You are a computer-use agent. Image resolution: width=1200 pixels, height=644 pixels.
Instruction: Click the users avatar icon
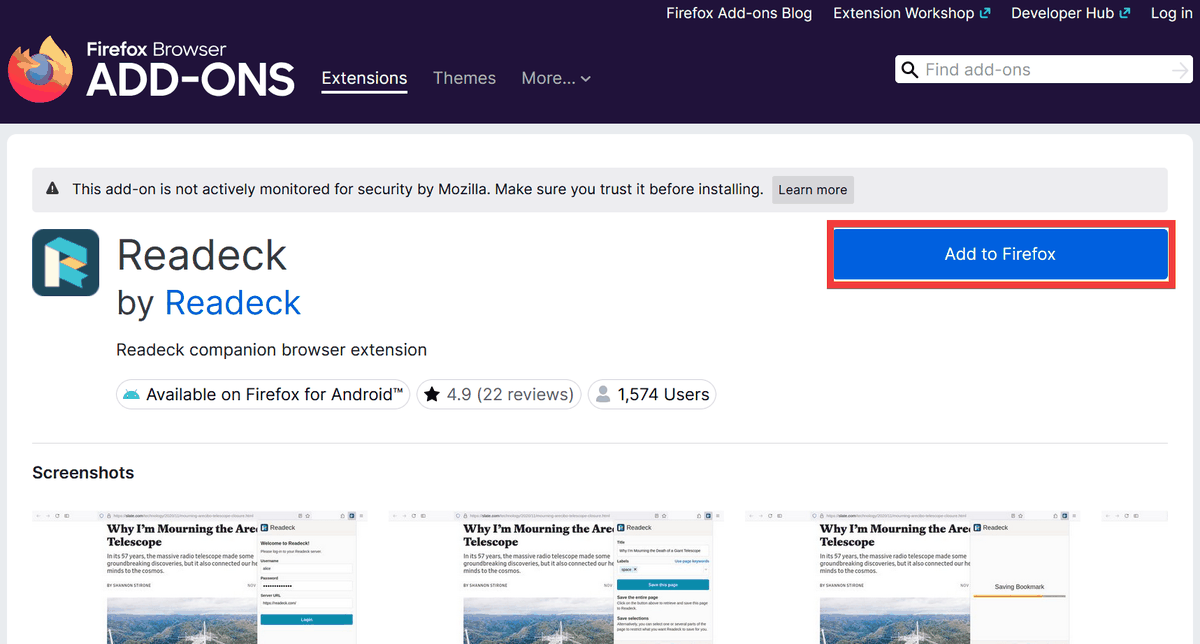tap(603, 395)
